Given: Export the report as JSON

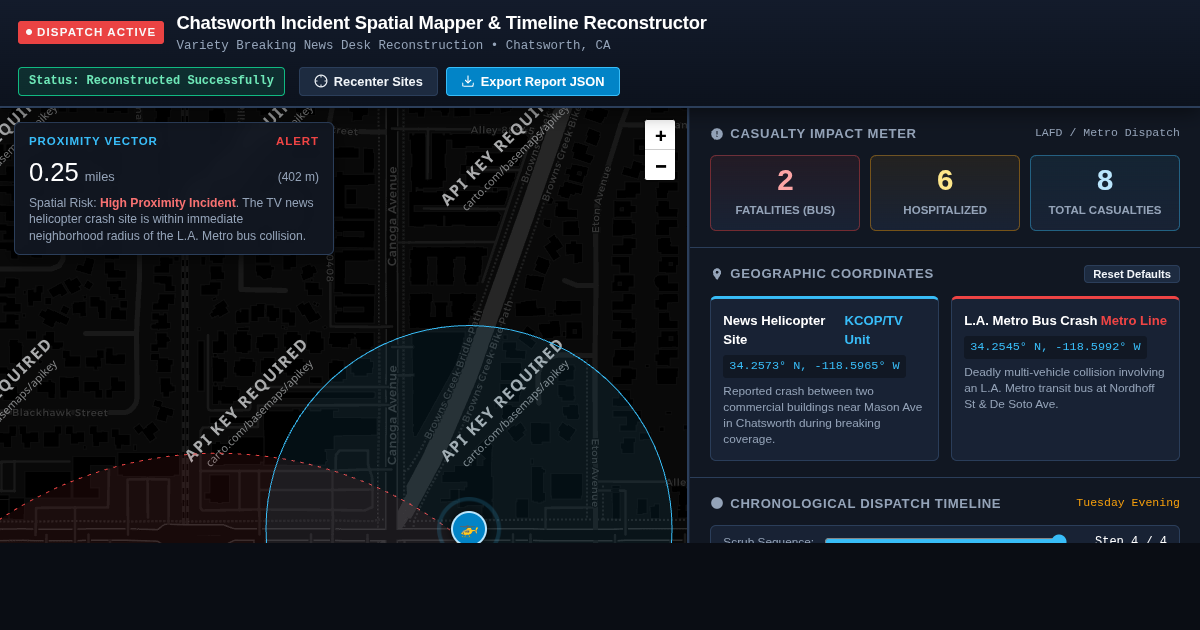Looking at the screenshot, I should coord(533,81).
